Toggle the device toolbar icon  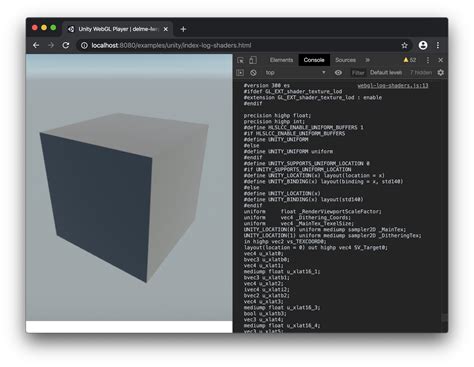pos(253,60)
